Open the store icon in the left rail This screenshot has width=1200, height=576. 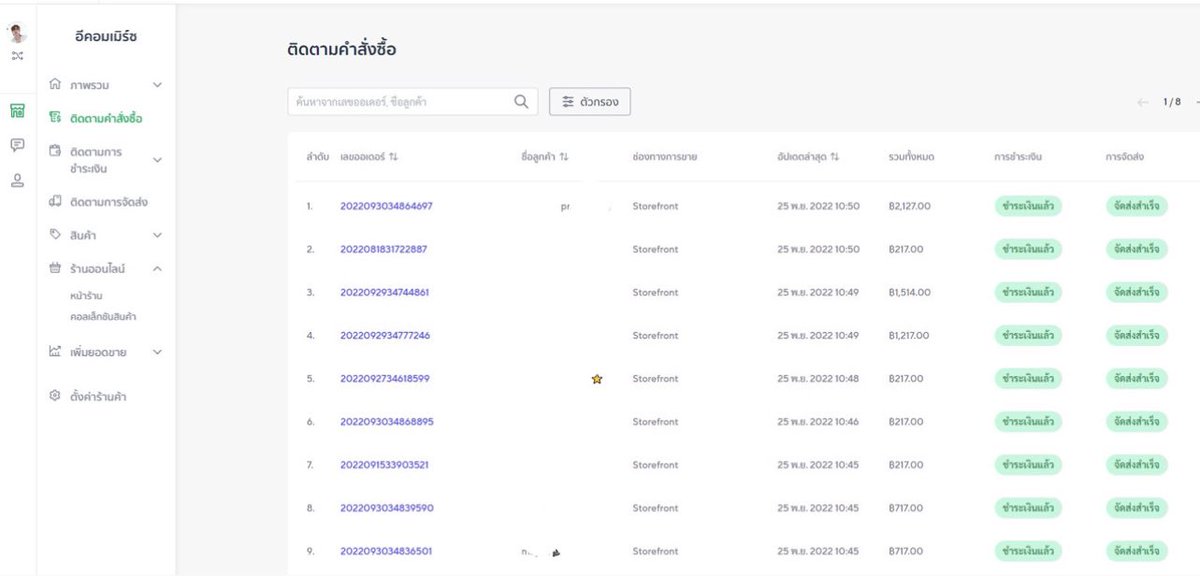(17, 111)
